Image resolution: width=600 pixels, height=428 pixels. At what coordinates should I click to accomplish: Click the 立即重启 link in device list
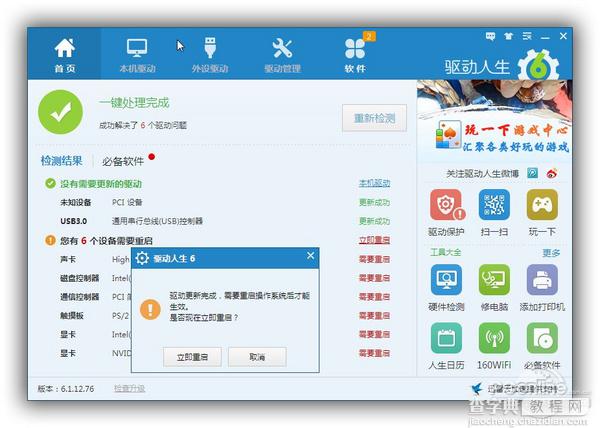[x=374, y=240]
